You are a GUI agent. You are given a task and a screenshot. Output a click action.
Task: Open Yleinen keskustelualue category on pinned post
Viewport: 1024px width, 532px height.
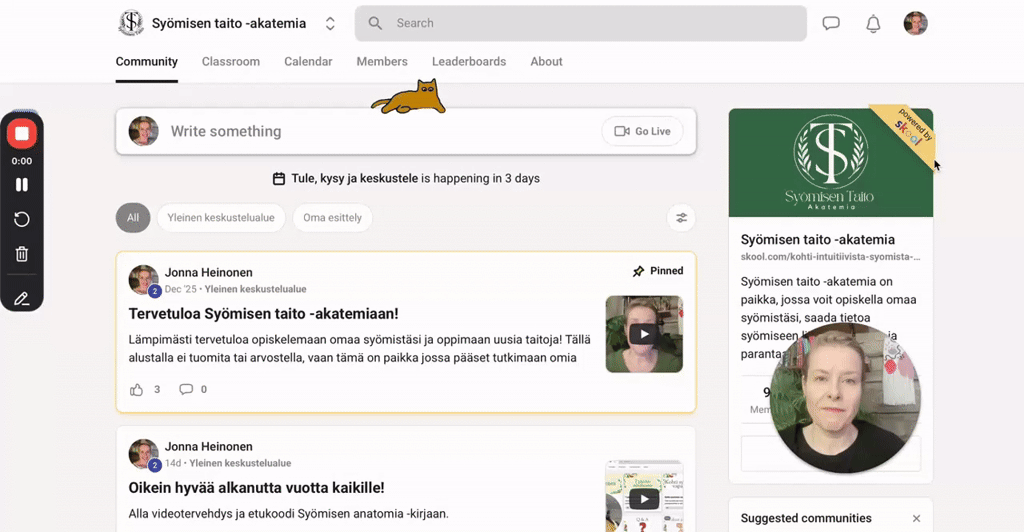(255, 289)
